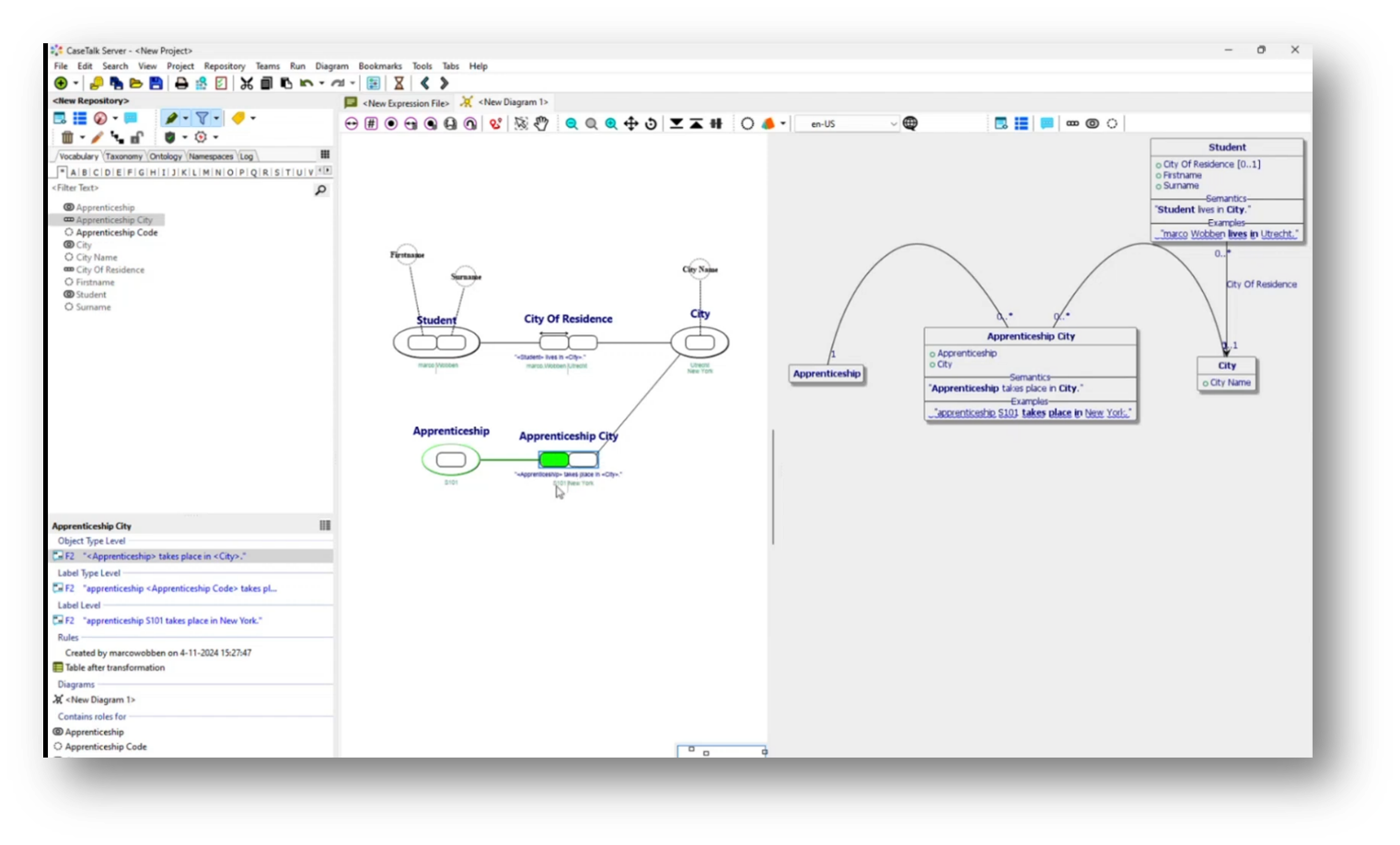Open the undo history dropdown arrow
This screenshot has height=845, width=1400.
(321, 83)
